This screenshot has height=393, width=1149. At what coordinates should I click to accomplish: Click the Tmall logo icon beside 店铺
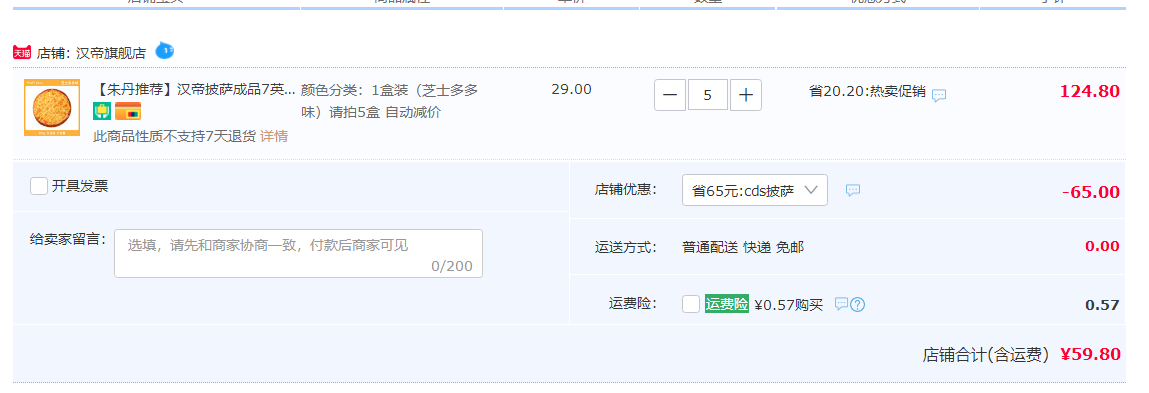click(22, 53)
